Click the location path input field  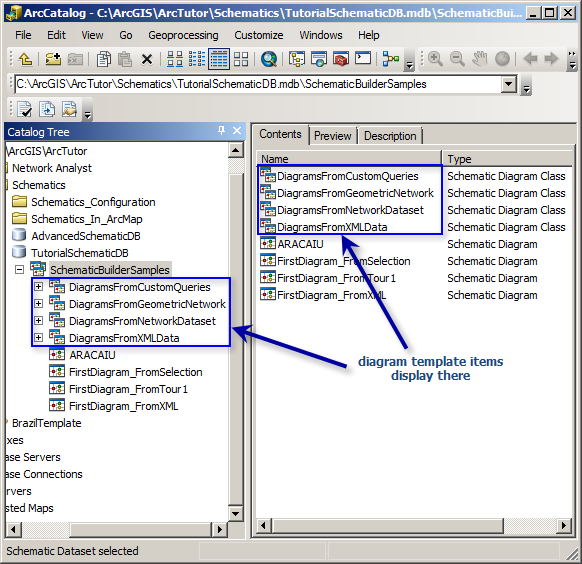coord(258,84)
